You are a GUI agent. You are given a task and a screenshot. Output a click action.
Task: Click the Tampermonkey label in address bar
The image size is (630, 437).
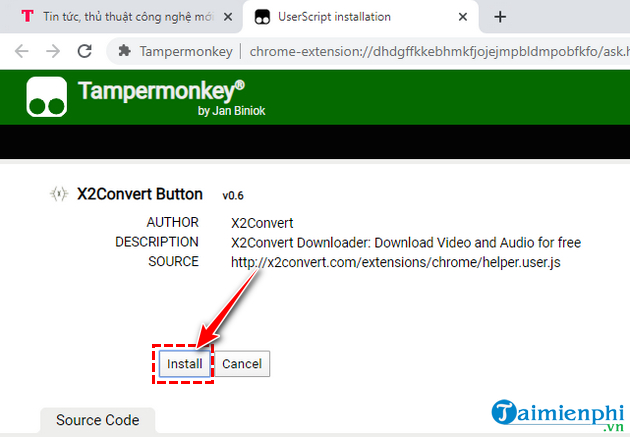(186, 51)
